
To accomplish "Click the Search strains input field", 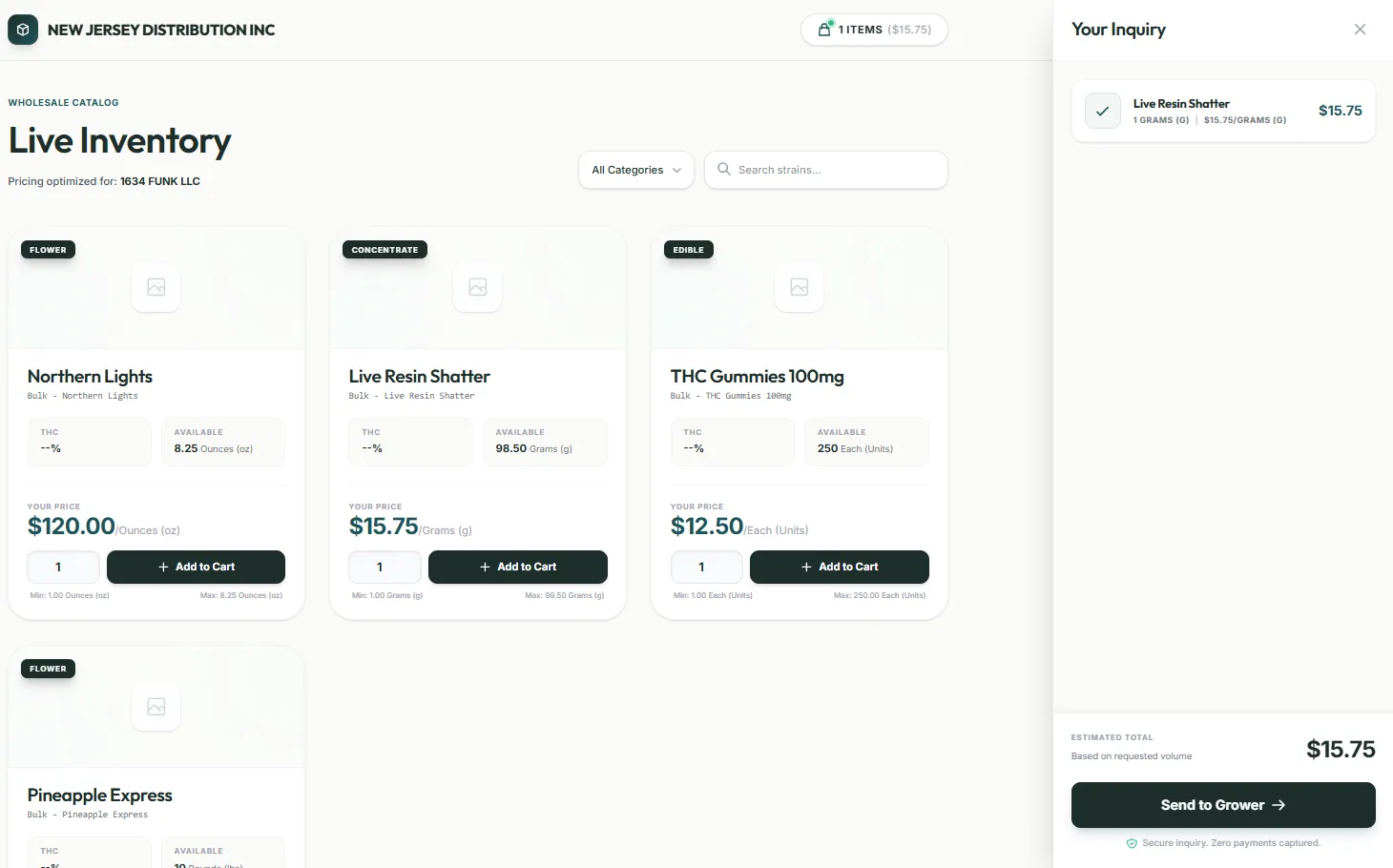I will [x=826, y=170].
